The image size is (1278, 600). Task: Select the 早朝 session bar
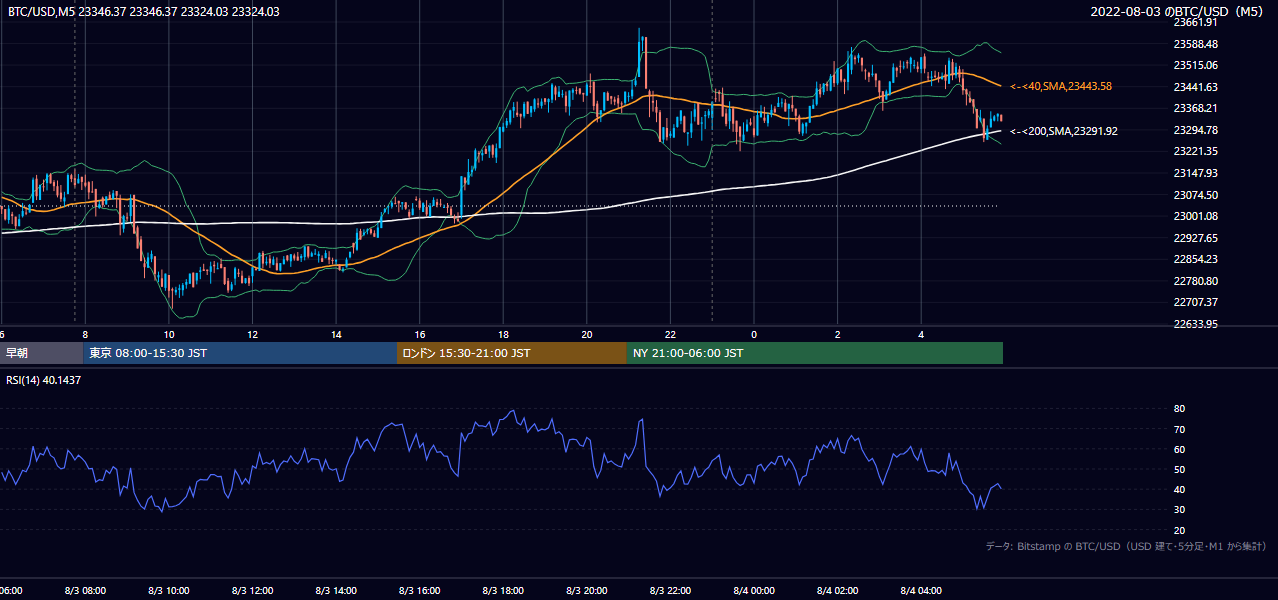click(x=41, y=353)
